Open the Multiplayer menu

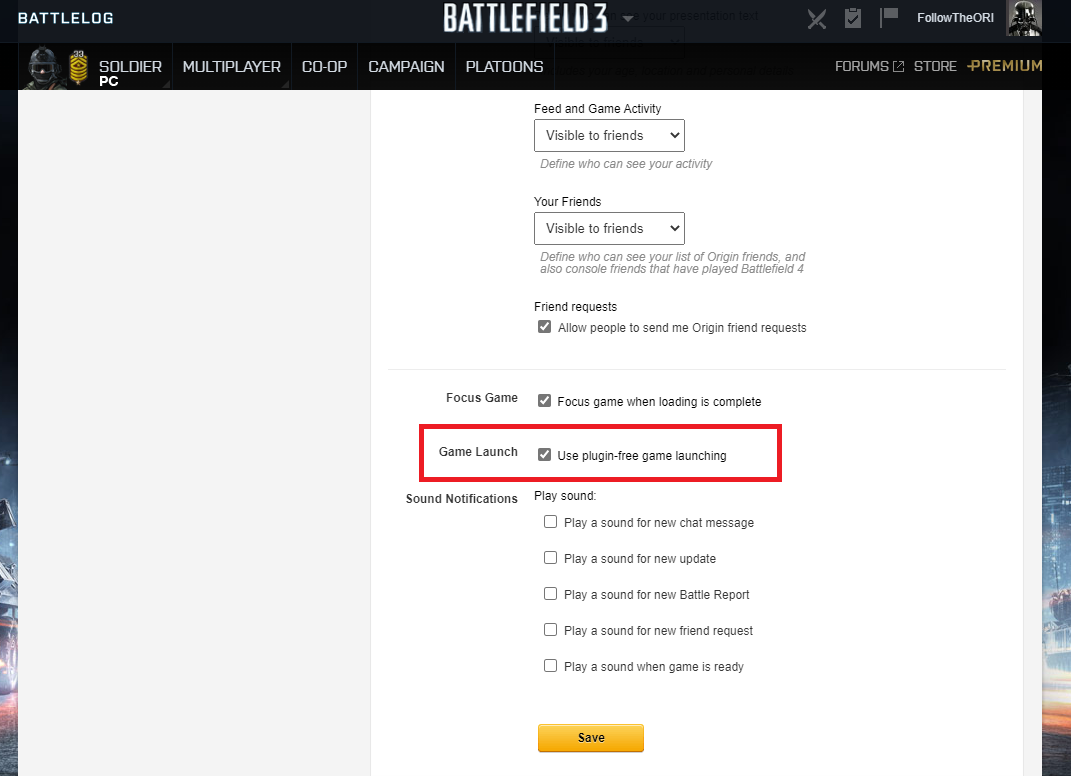pyautogui.click(x=232, y=67)
